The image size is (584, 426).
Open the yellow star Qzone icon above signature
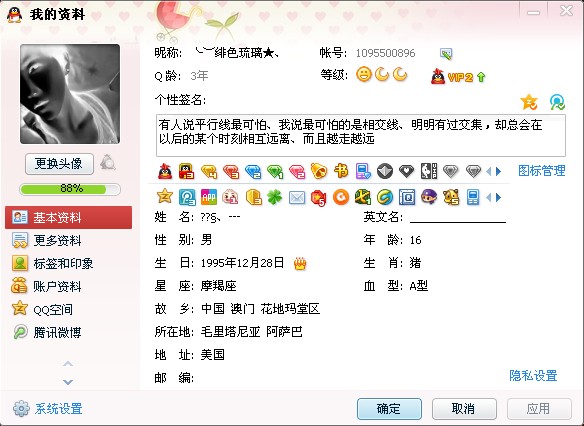(529, 102)
